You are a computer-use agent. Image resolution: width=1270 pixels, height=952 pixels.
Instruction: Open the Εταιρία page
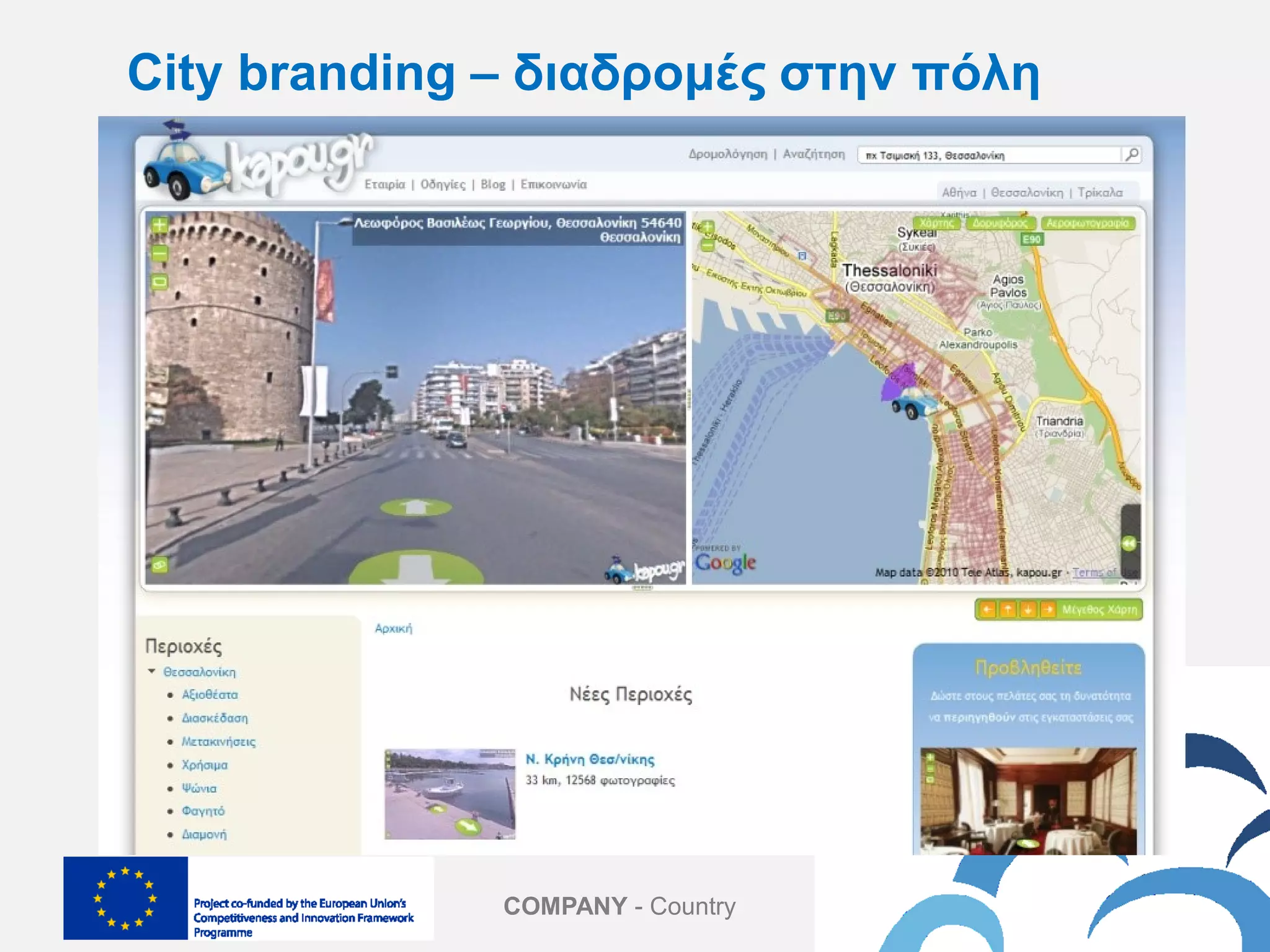(384, 184)
